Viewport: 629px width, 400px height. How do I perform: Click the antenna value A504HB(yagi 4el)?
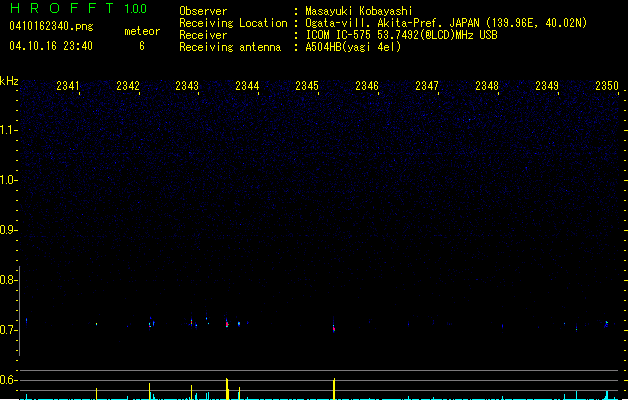(x=353, y=47)
